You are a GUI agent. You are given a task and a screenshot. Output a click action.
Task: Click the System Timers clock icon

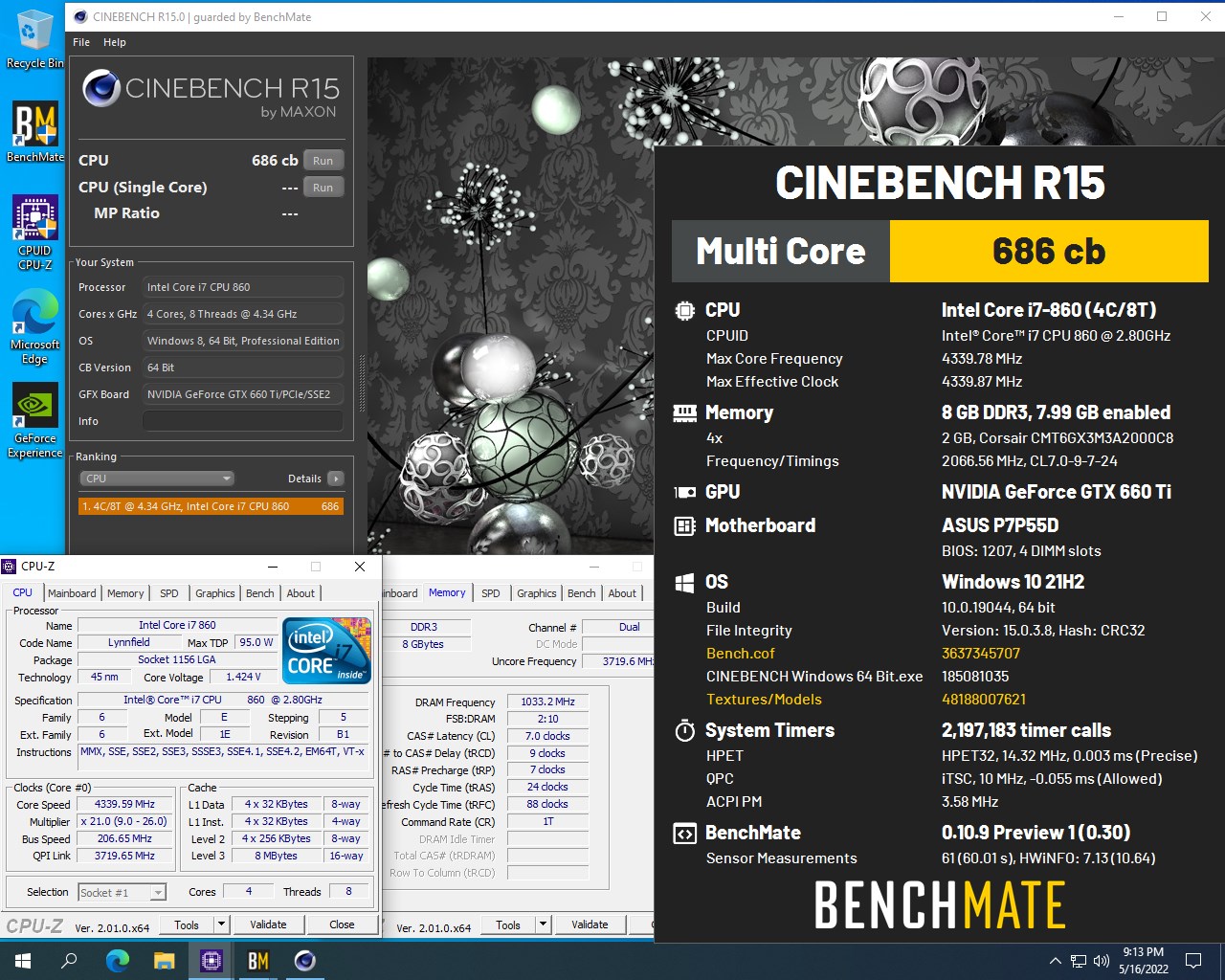(684, 730)
